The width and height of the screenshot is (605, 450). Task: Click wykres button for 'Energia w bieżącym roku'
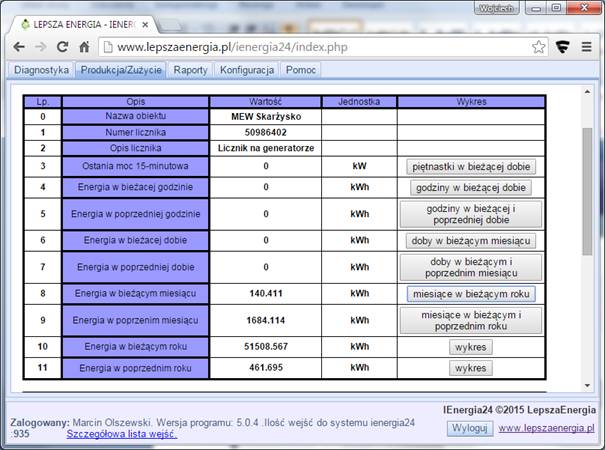470,347
